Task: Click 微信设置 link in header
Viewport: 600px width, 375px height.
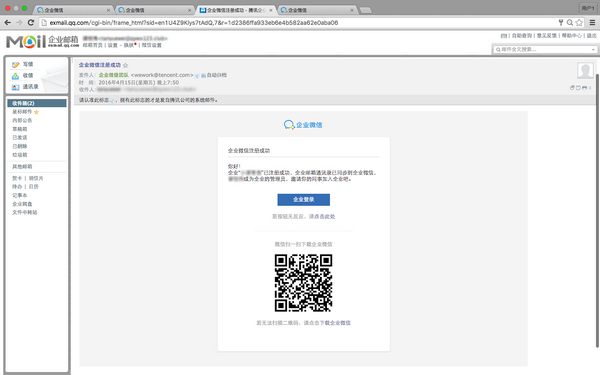Action: pyautogui.click(x=152, y=45)
